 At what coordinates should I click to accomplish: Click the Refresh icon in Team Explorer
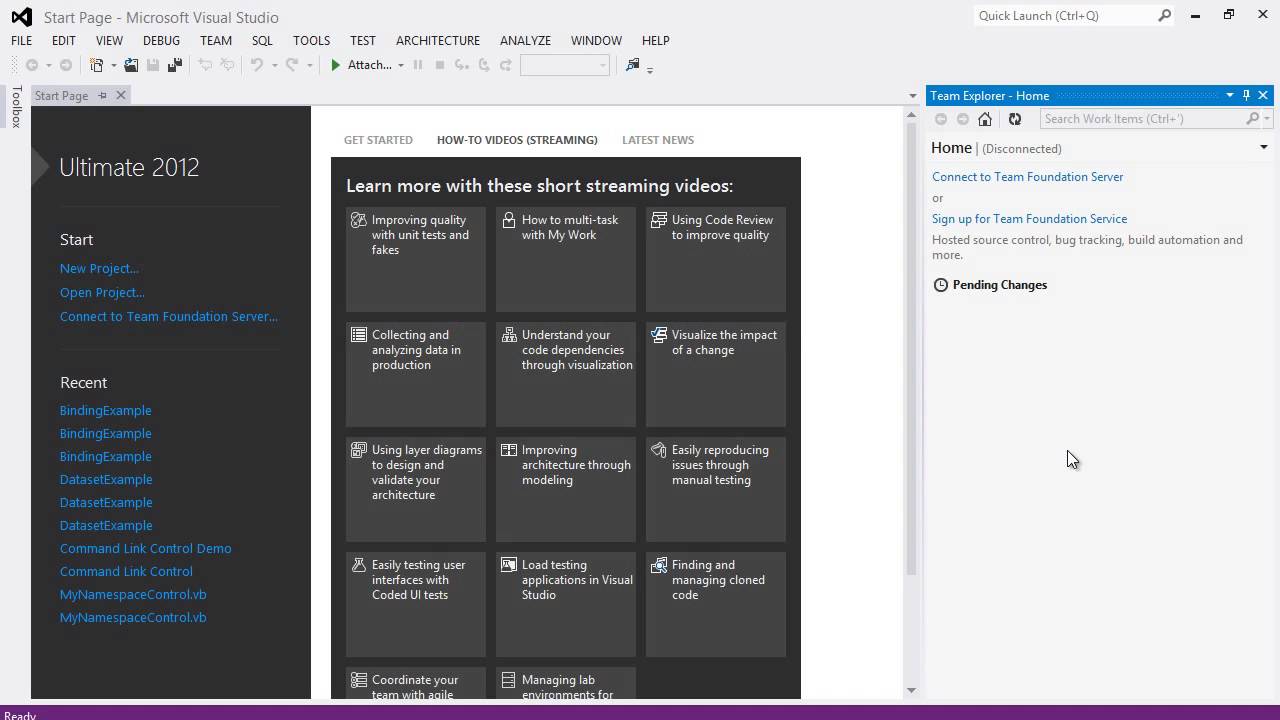tap(1015, 119)
